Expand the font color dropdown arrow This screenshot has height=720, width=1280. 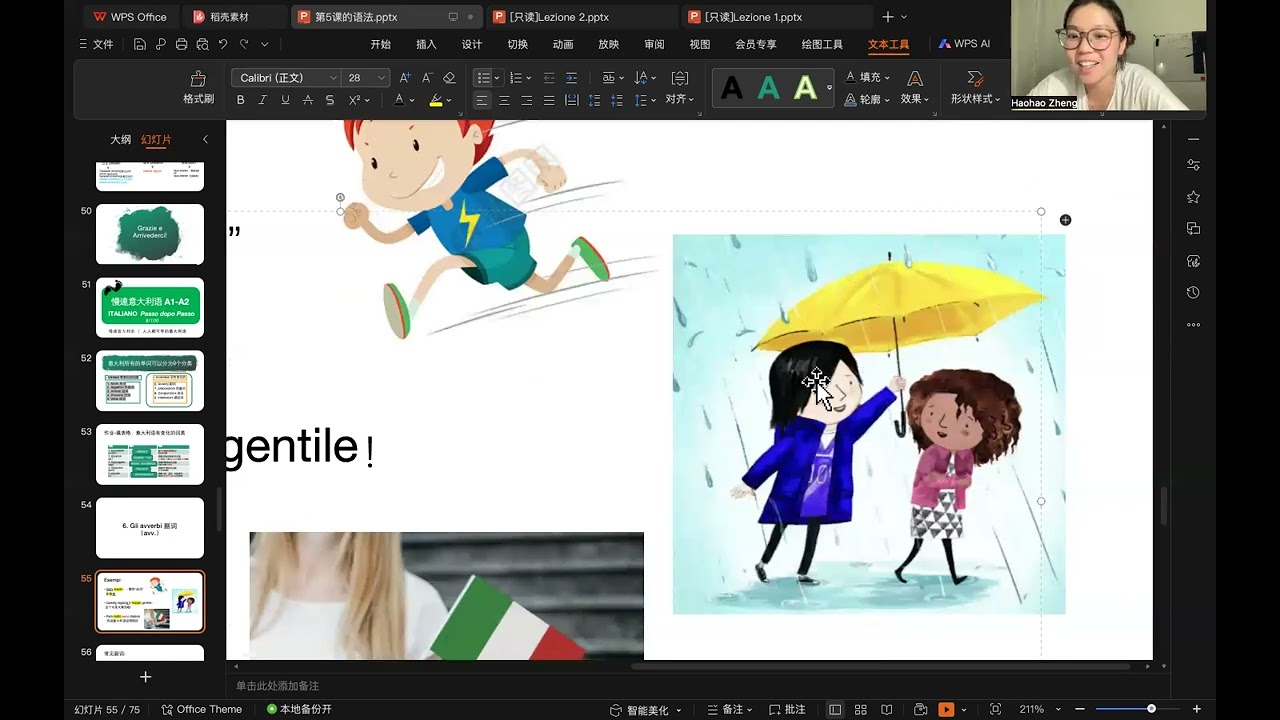point(412,100)
